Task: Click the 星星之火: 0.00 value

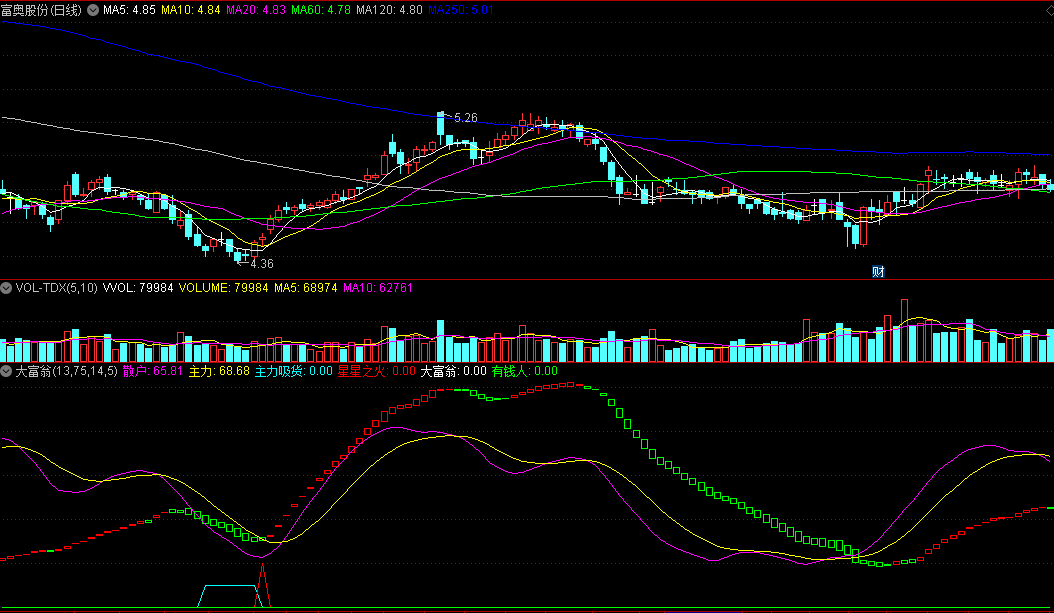Action: click(x=376, y=371)
